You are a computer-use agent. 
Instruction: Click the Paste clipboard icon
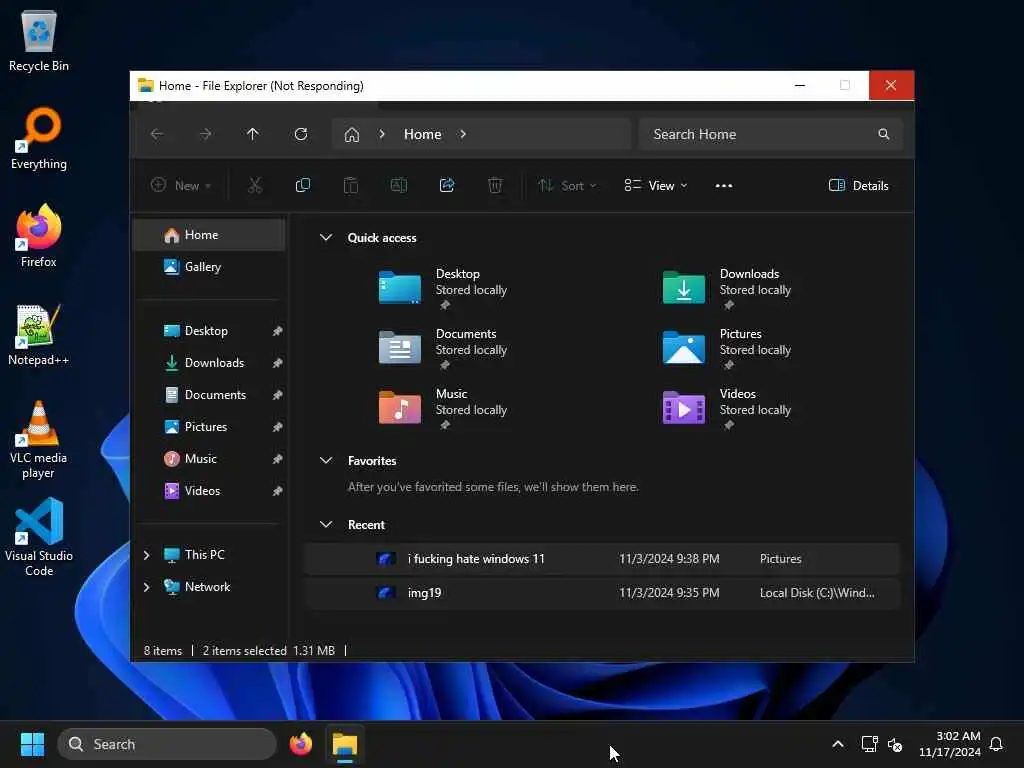pyautogui.click(x=351, y=185)
